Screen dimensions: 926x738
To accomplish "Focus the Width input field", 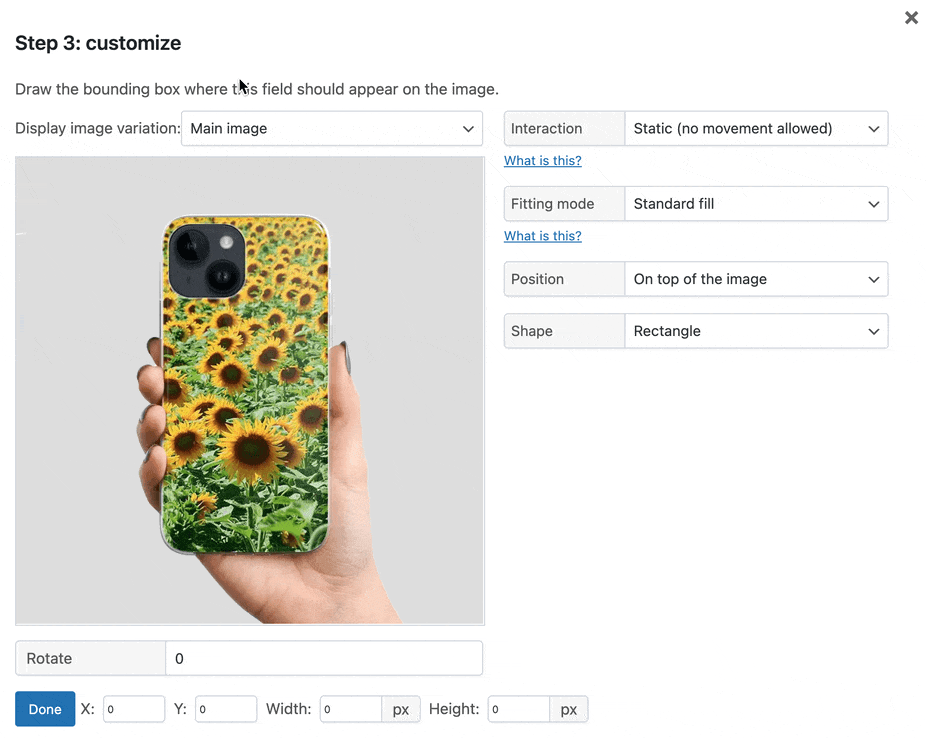I will pos(351,709).
